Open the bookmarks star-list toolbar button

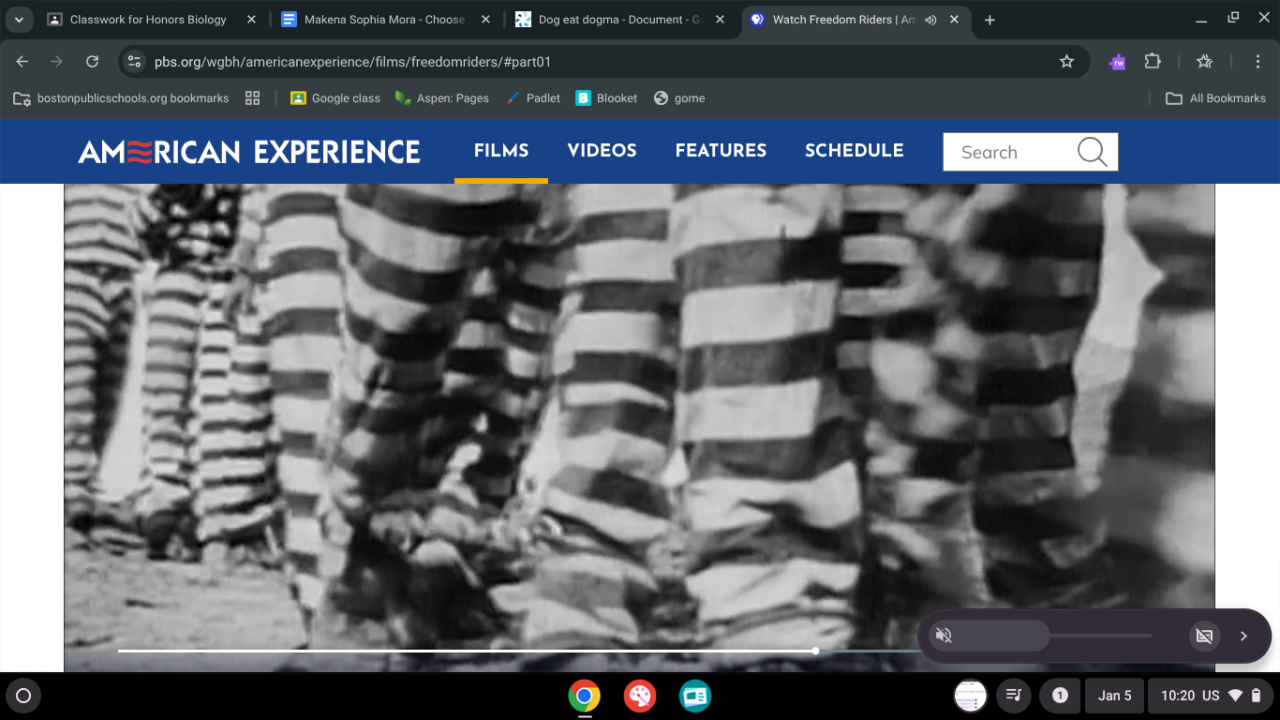pos(1204,62)
